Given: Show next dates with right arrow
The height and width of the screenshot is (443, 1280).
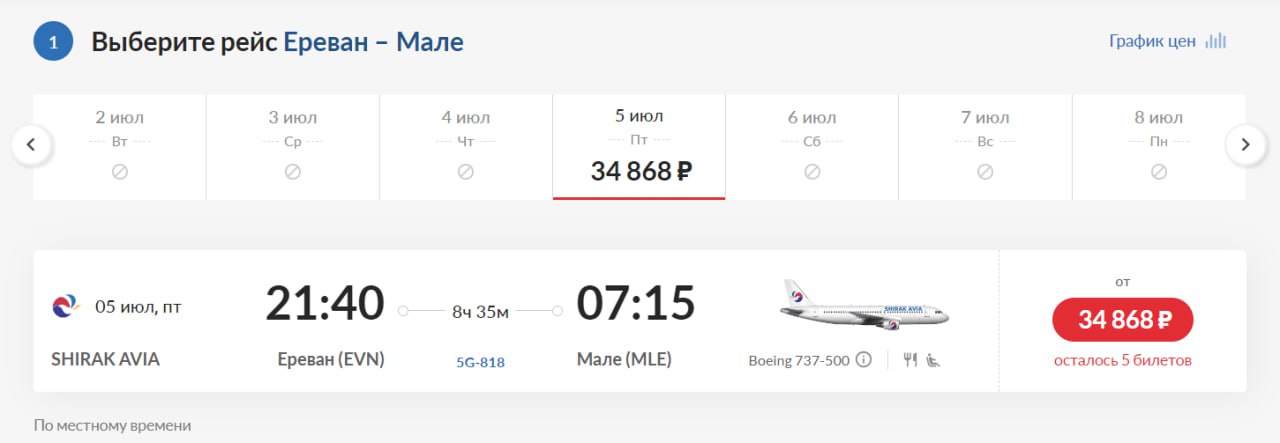Looking at the screenshot, I should point(1245,144).
